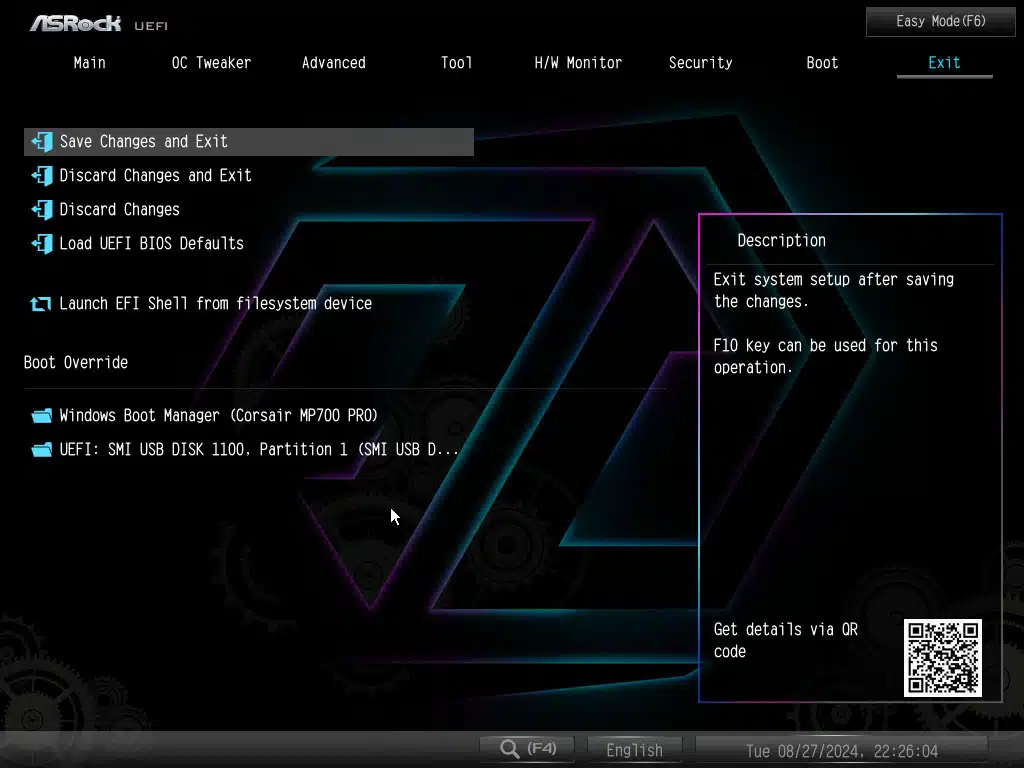1024x768 pixels.
Task: Click the date and time display
Action: (x=842, y=751)
